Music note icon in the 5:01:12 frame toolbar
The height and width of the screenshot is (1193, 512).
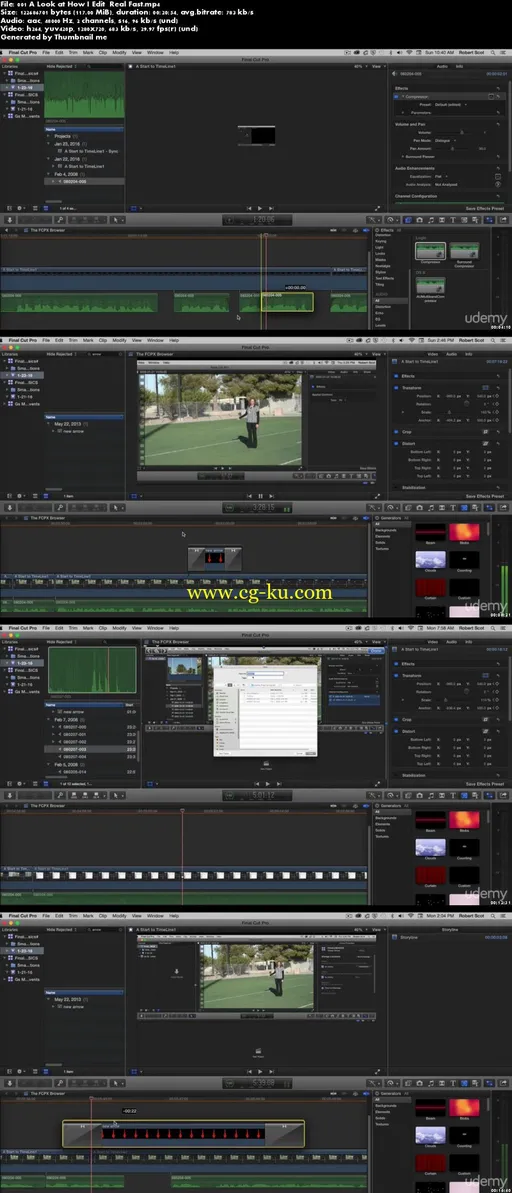click(431, 794)
